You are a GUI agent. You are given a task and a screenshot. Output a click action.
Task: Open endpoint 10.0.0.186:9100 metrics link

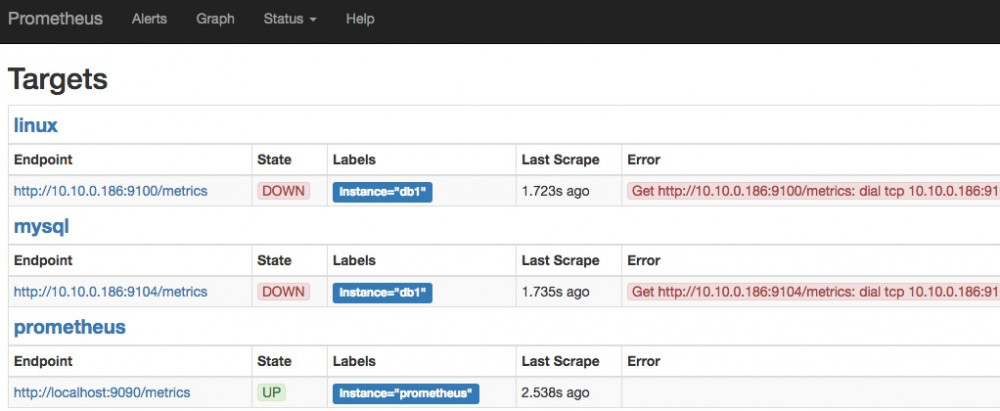[110, 191]
